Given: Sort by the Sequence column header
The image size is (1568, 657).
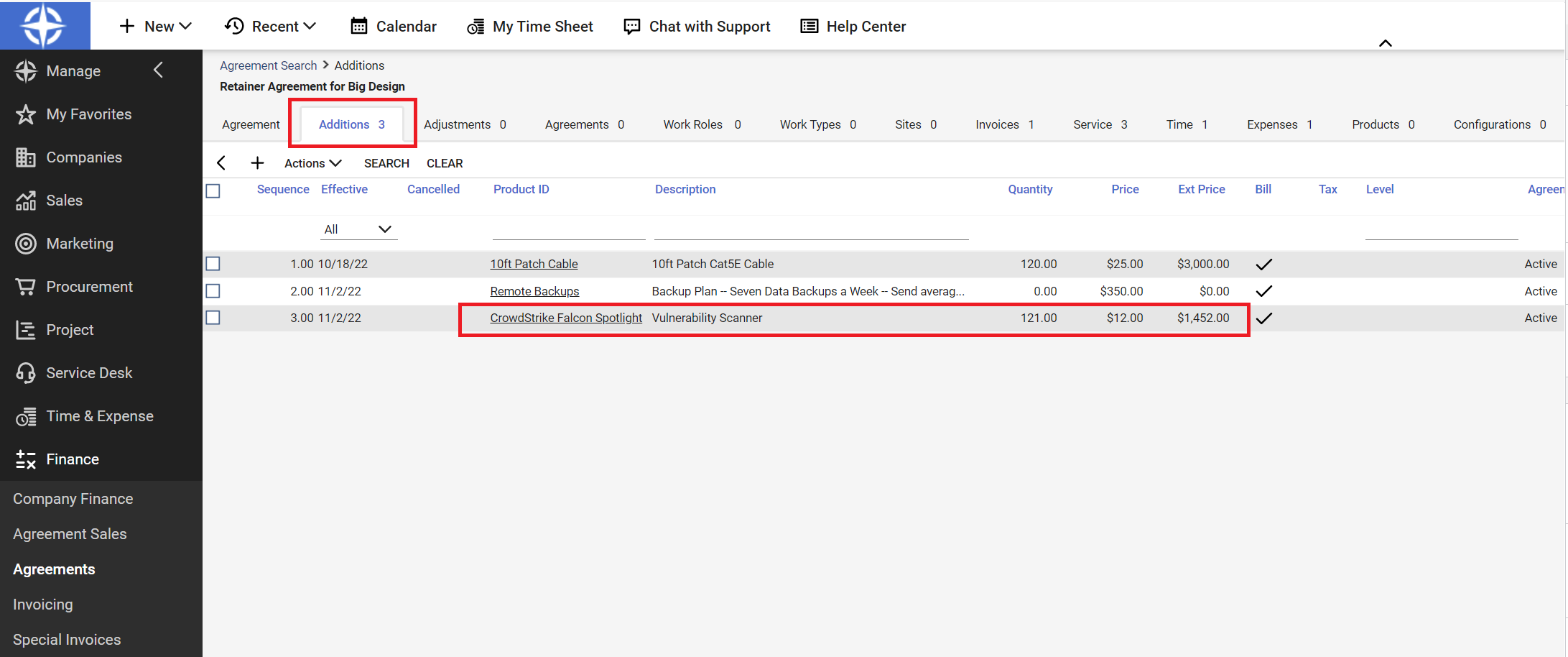Looking at the screenshot, I should coord(283,189).
